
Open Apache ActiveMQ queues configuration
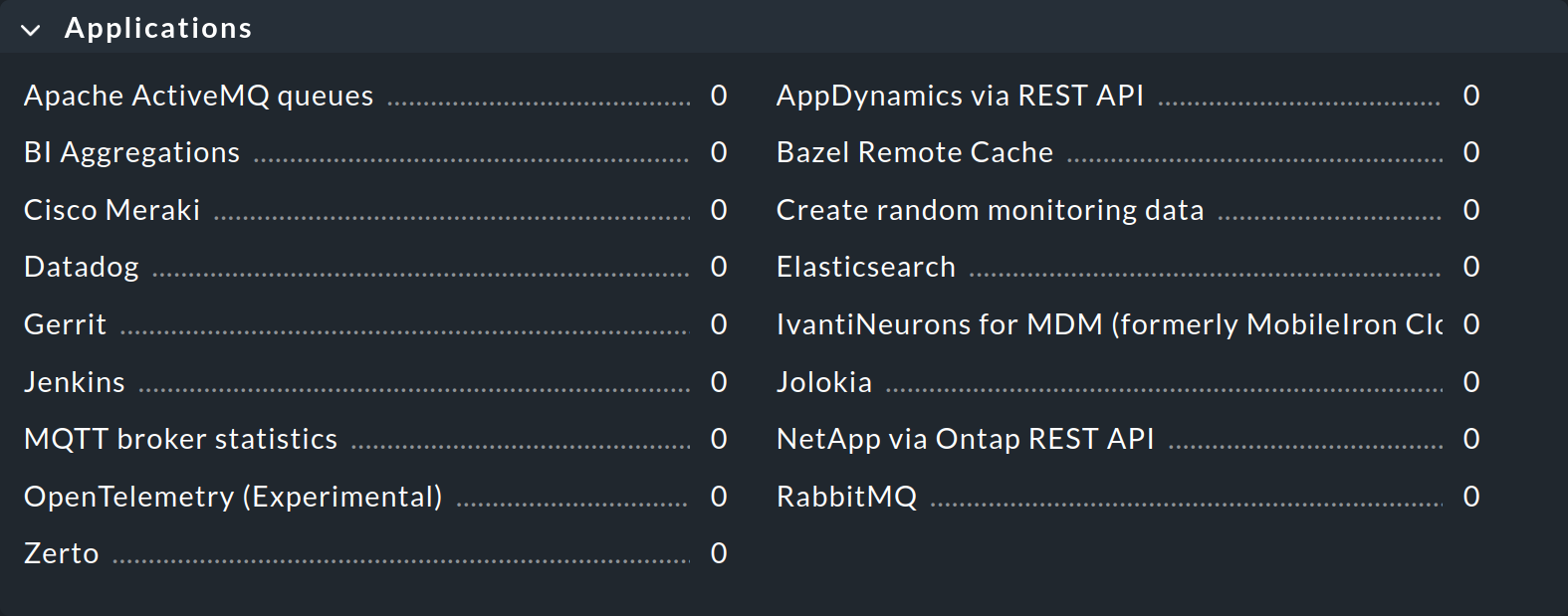(x=198, y=95)
